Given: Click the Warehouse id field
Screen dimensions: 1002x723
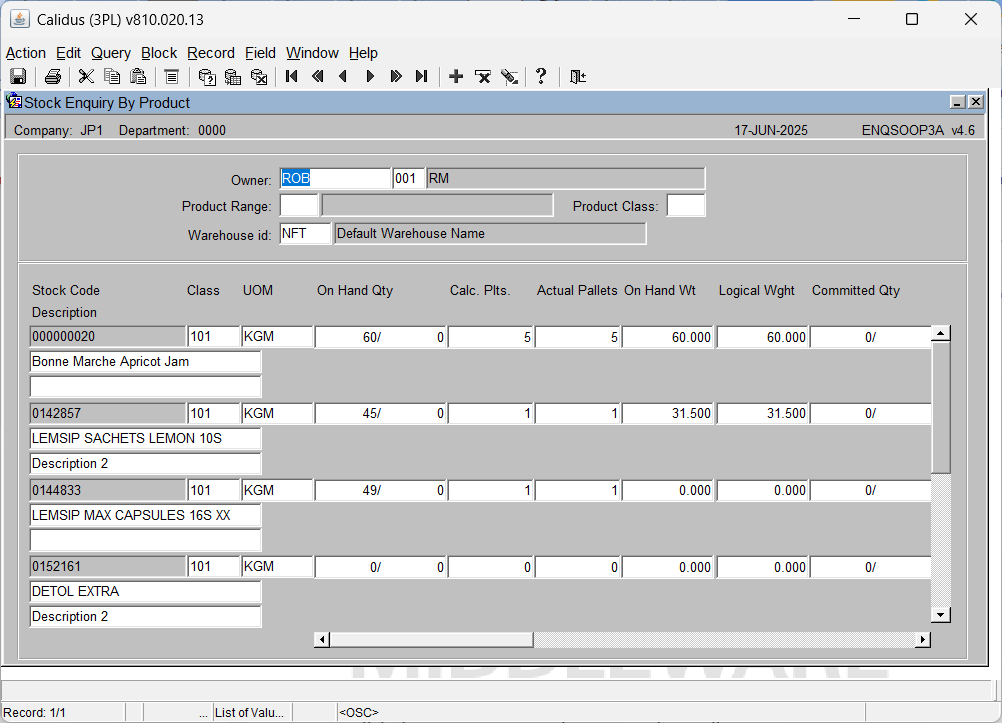Looking at the screenshot, I should (305, 233).
